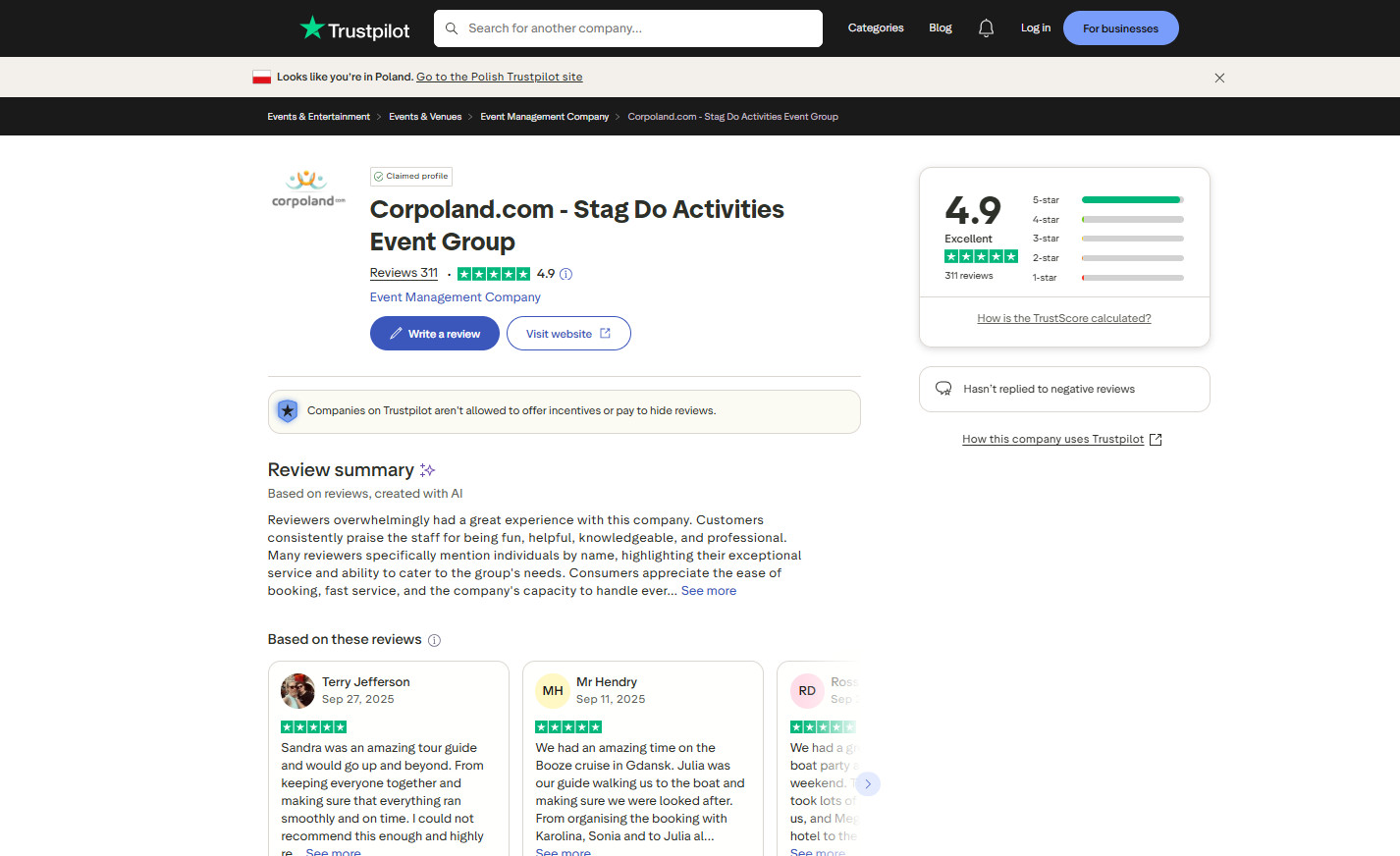Open How is the TrustScore calculated link
1400x856 pixels.
(x=1063, y=317)
